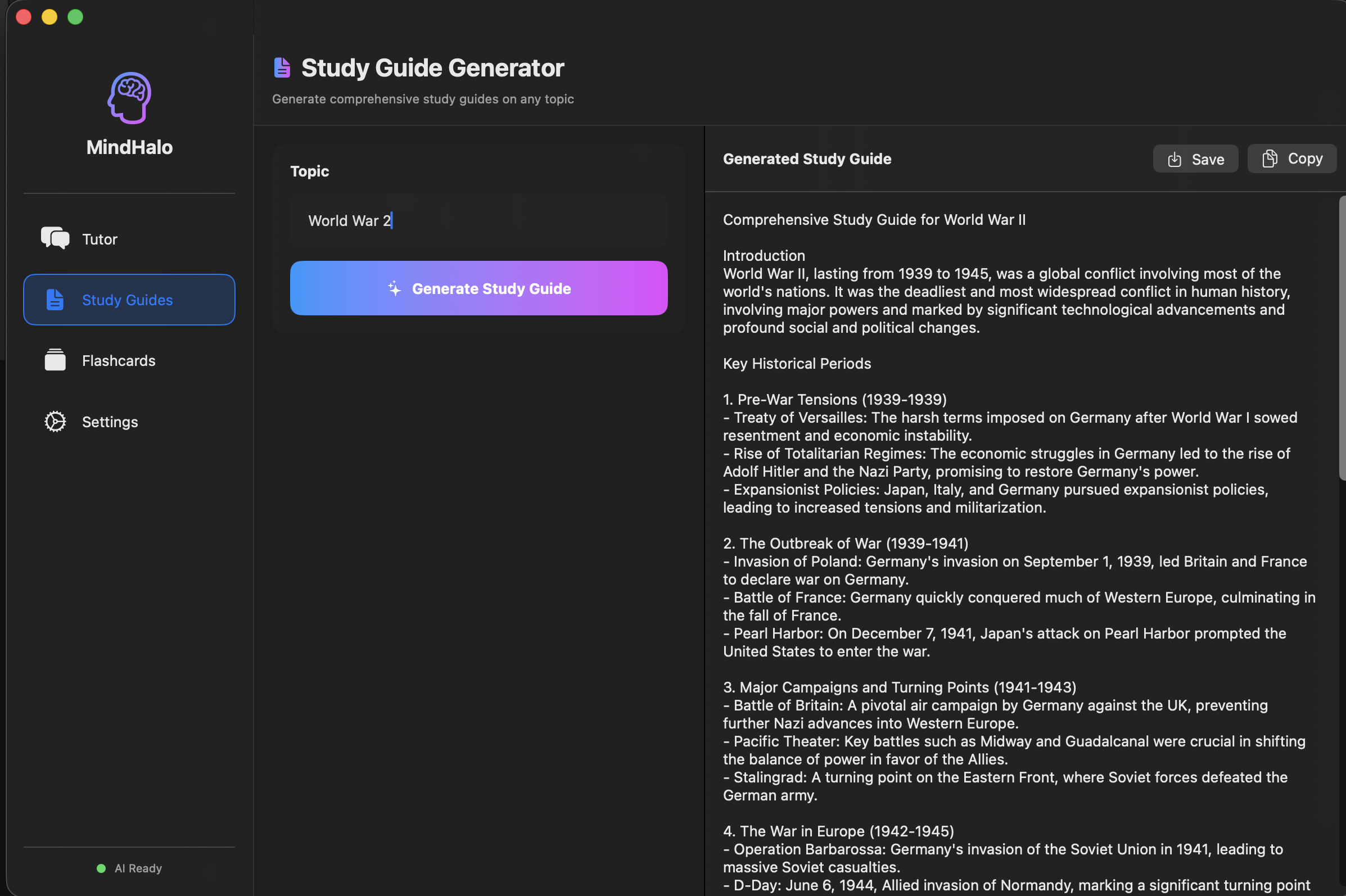Click inside the Topic input field
Viewport: 1346px width, 896px height.
pyautogui.click(x=478, y=220)
